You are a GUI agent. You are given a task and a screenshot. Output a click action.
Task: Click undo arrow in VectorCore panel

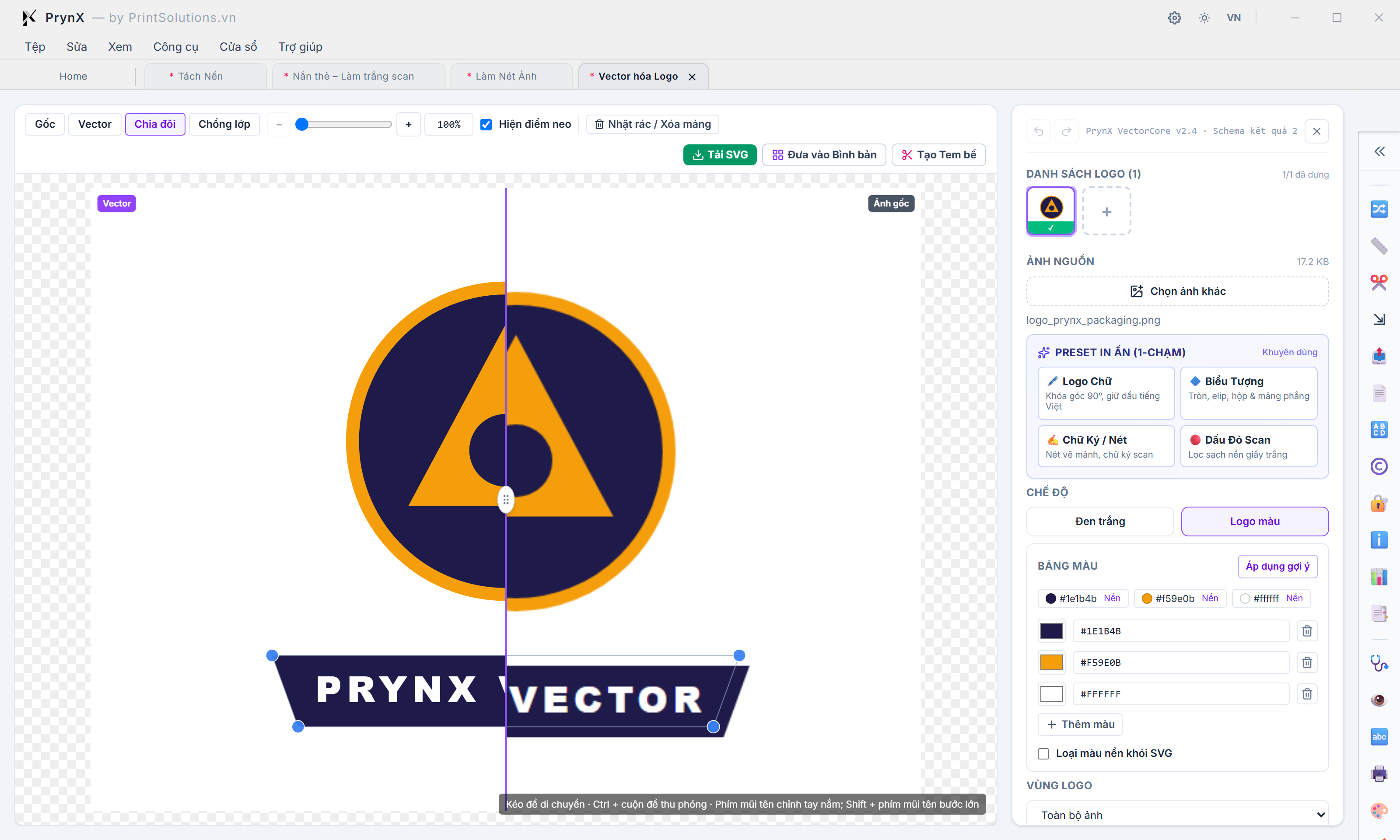(1038, 131)
